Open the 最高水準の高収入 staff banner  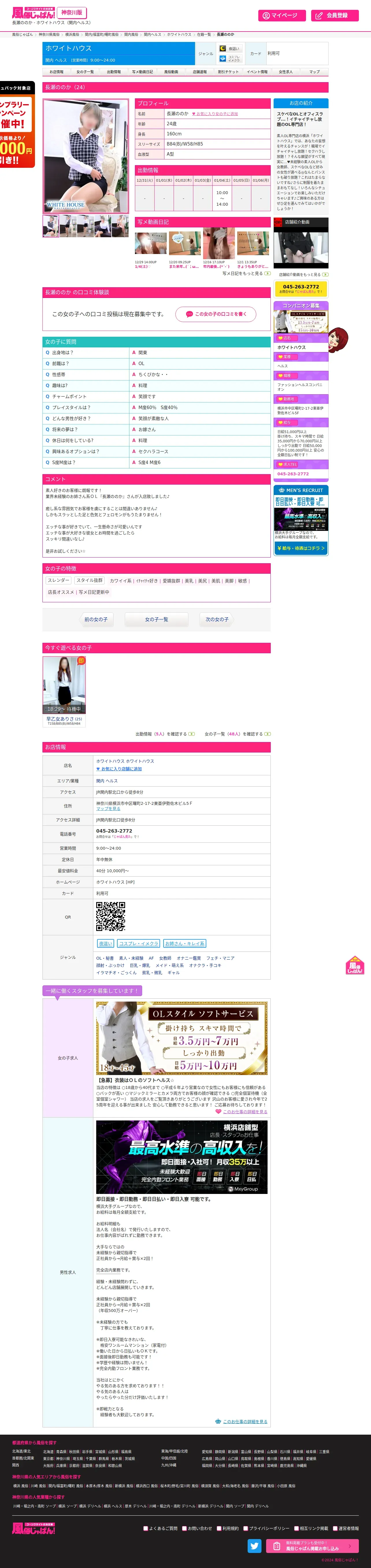pyautogui.click(x=182, y=1158)
